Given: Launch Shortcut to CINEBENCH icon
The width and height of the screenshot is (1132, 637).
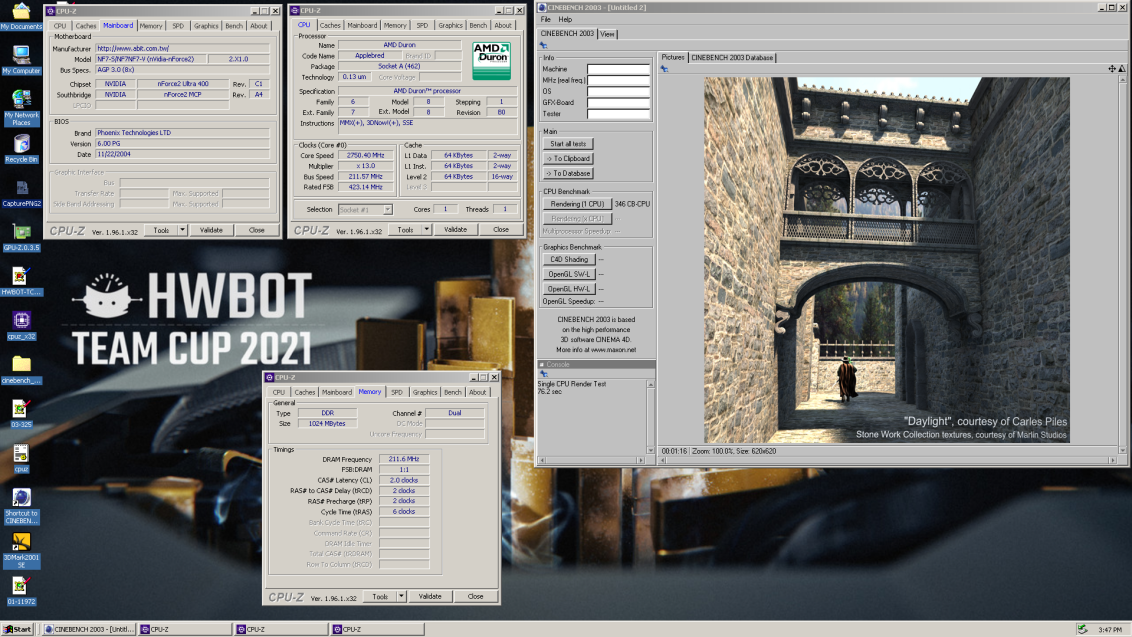Looking at the screenshot, I should (21, 506).
